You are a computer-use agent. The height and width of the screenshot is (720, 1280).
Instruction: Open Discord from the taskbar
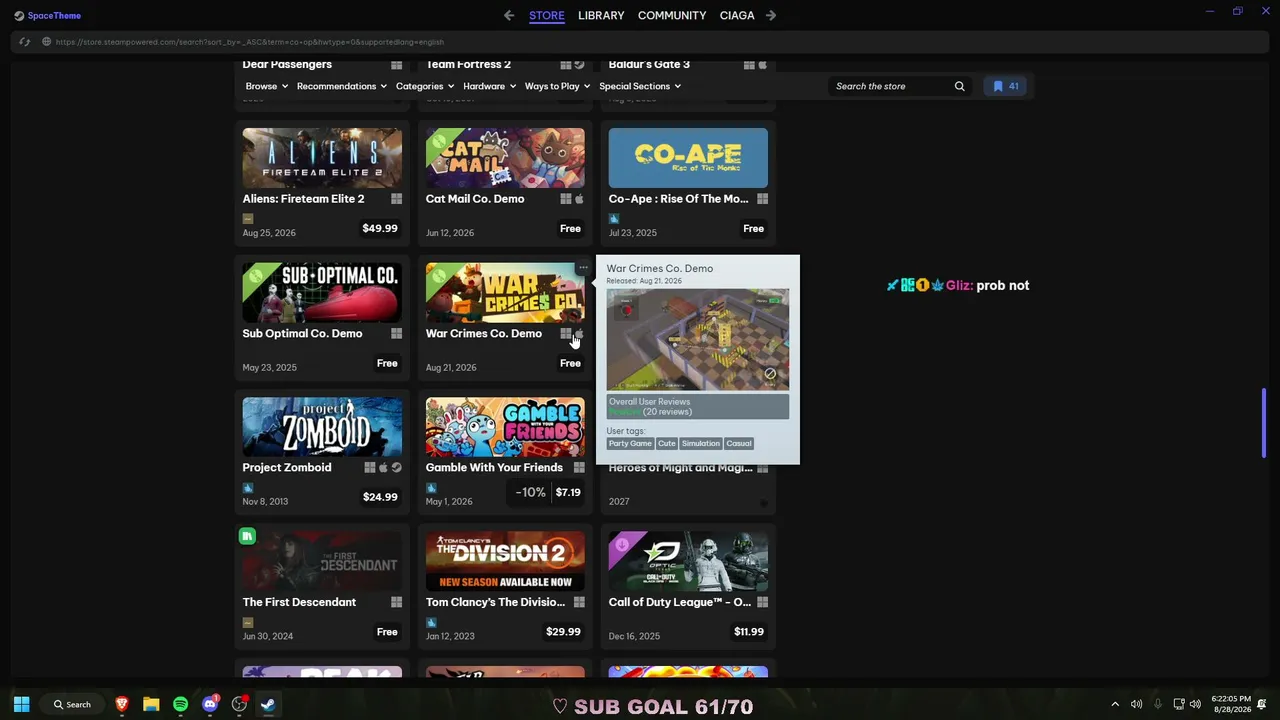pyautogui.click(x=210, y=704)
